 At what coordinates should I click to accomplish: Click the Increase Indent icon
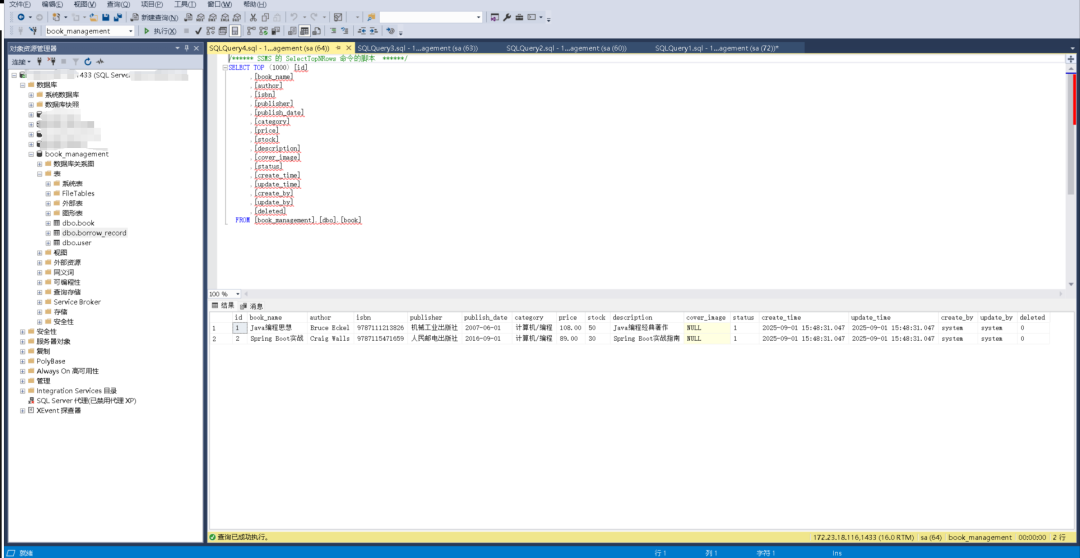tap(373, 31)
